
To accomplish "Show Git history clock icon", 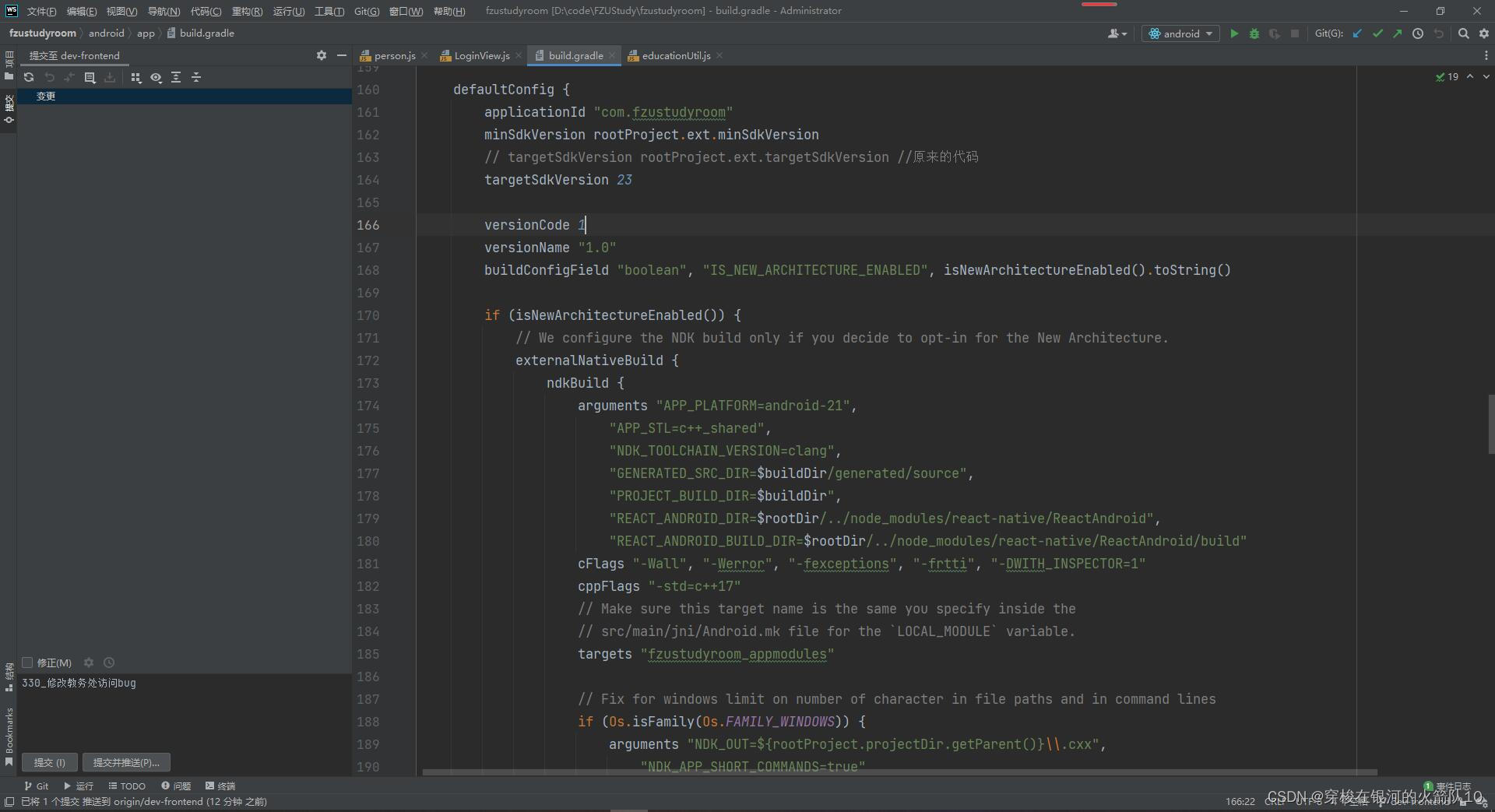I will [1418, 33].
